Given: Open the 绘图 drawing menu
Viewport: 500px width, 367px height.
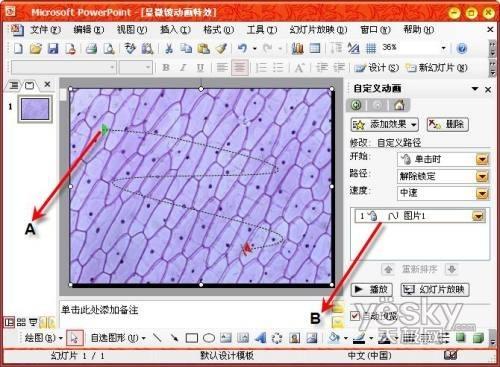Looking at the screenshot, I should tap(43, 338).
